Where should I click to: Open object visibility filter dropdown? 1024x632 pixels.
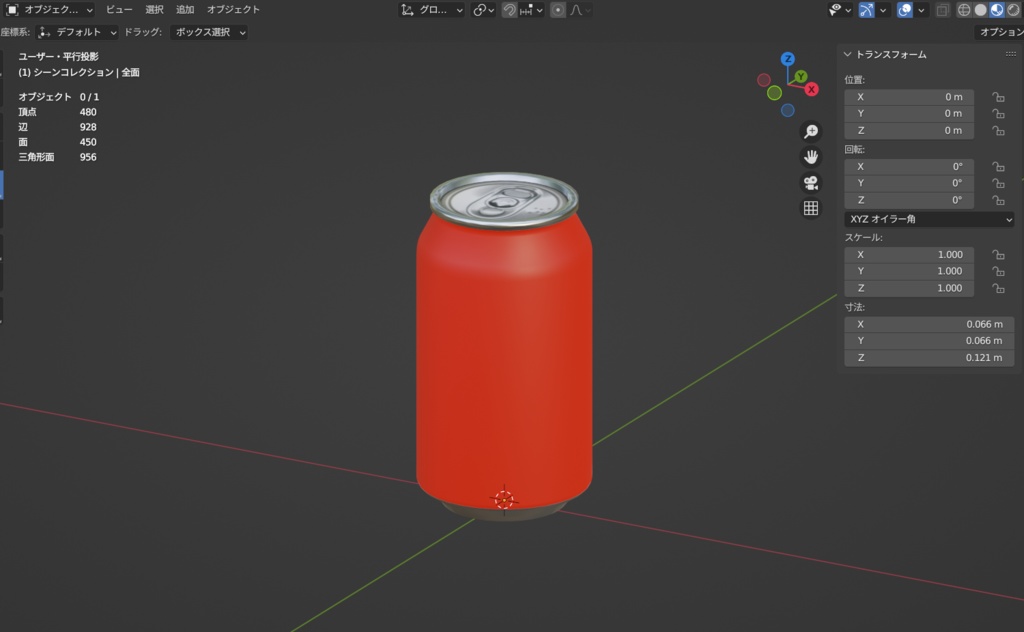840,10
